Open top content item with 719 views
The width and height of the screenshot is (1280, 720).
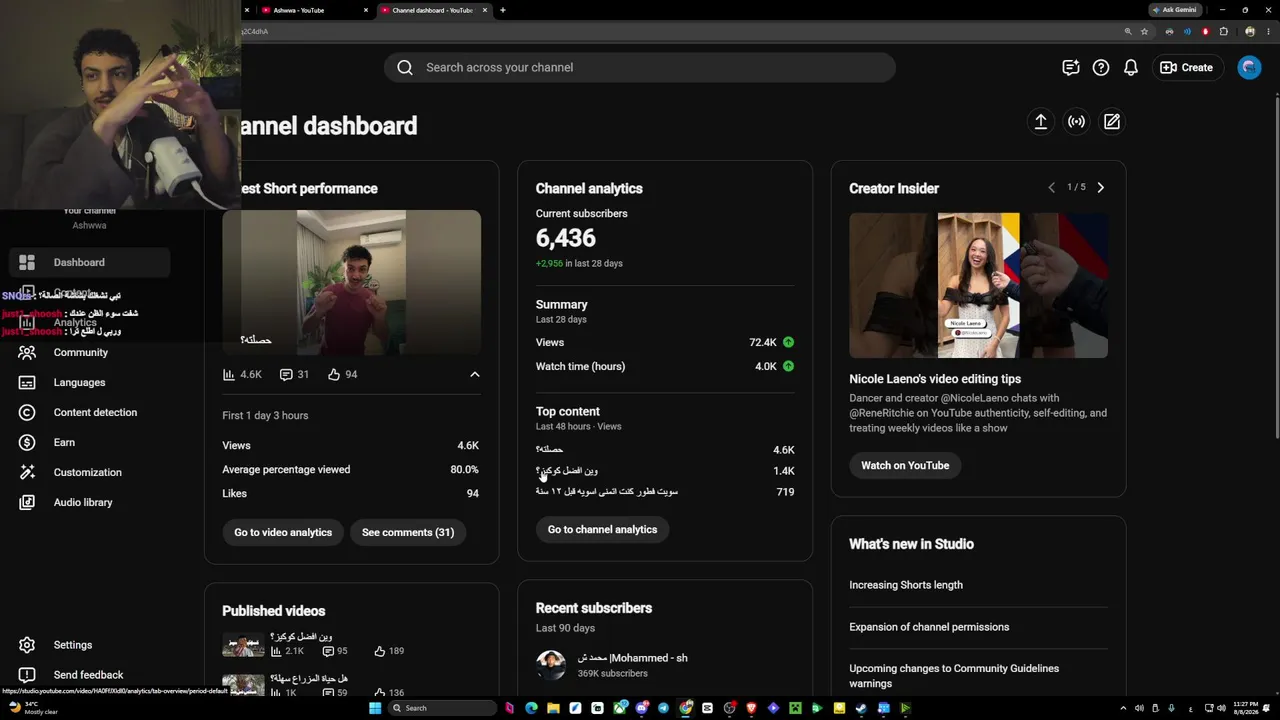tap(665, 492)
